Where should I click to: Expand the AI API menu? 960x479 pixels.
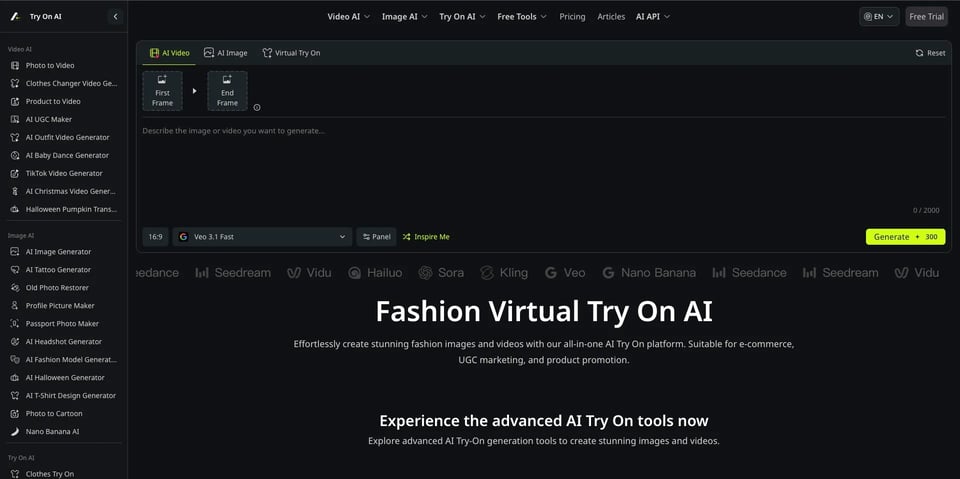coord(653,17)
